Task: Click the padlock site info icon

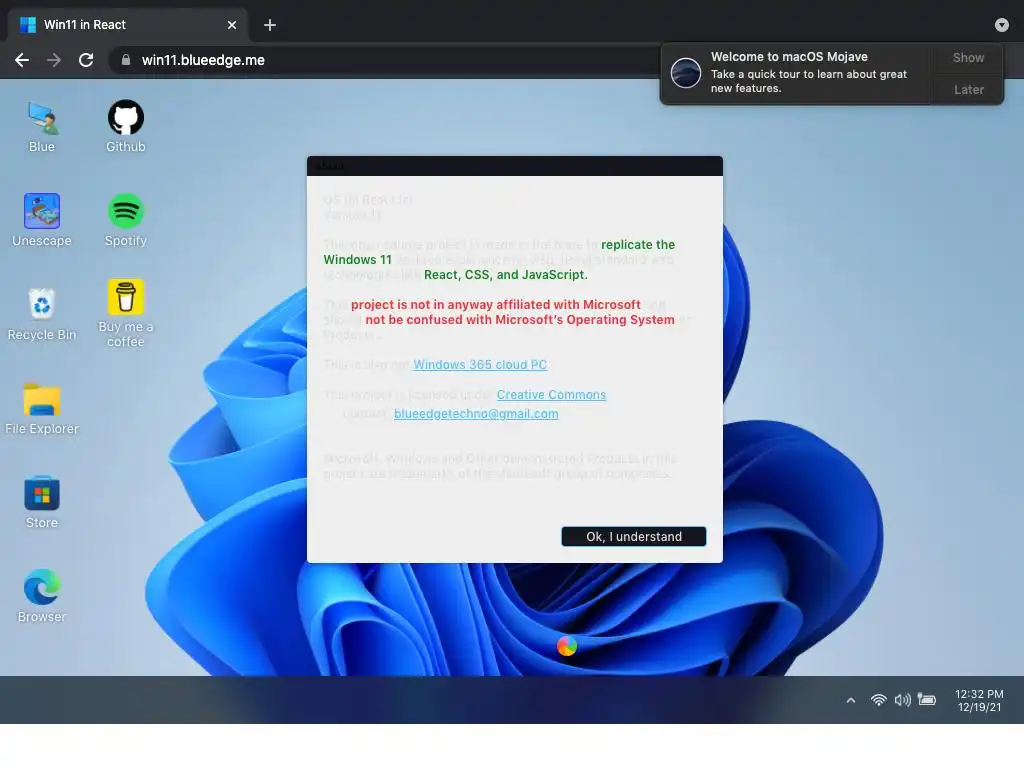Action: (126, 60)
